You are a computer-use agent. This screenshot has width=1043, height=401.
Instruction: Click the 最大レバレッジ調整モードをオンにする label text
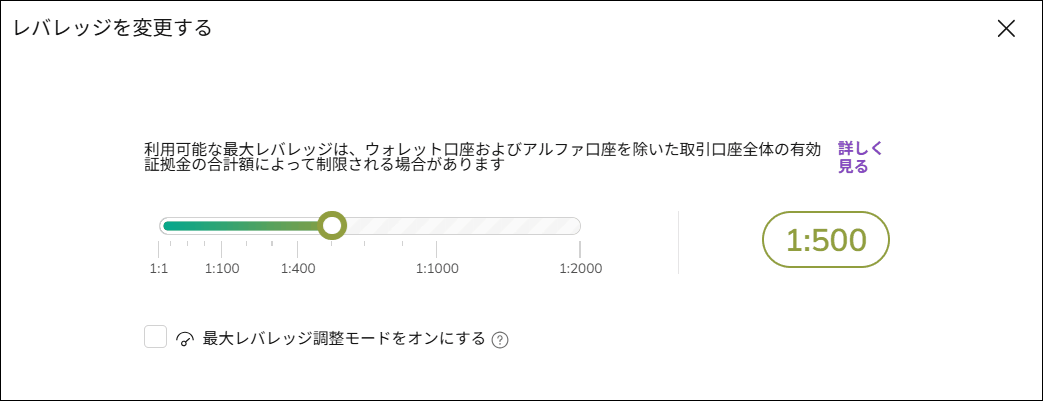point(344,339)
